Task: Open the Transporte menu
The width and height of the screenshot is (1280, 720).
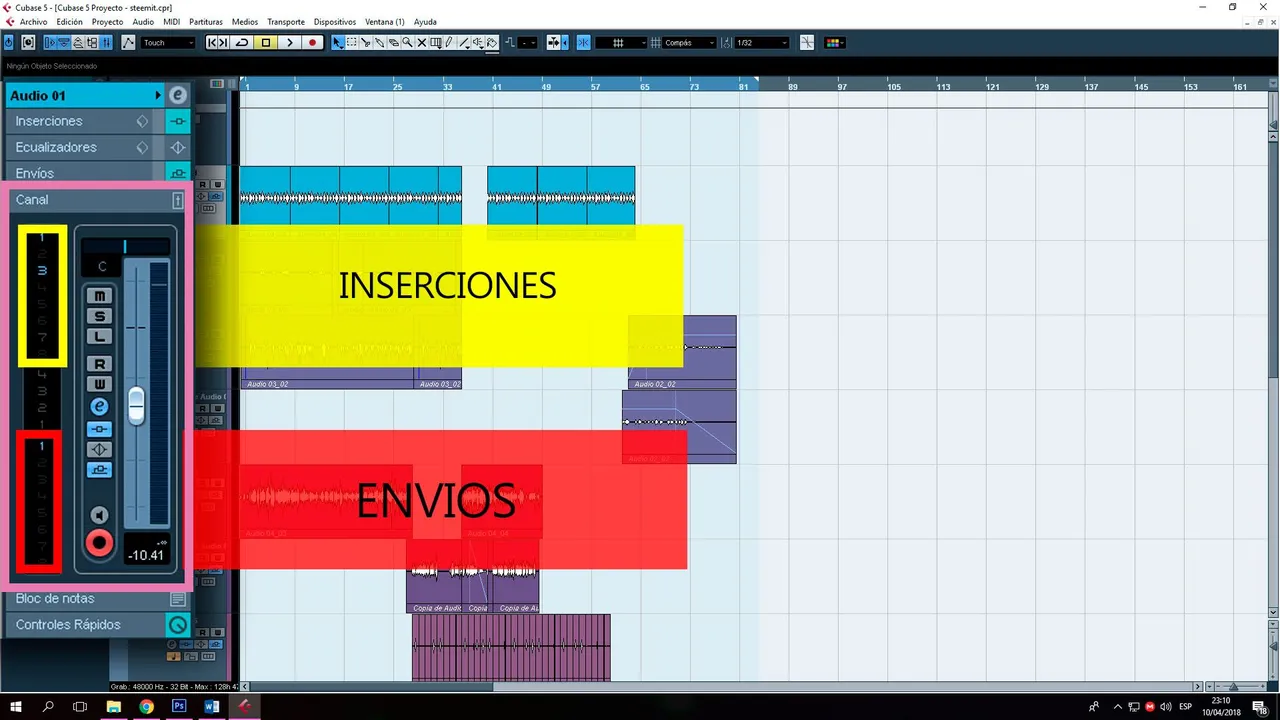Action: (x=286, y=21)
